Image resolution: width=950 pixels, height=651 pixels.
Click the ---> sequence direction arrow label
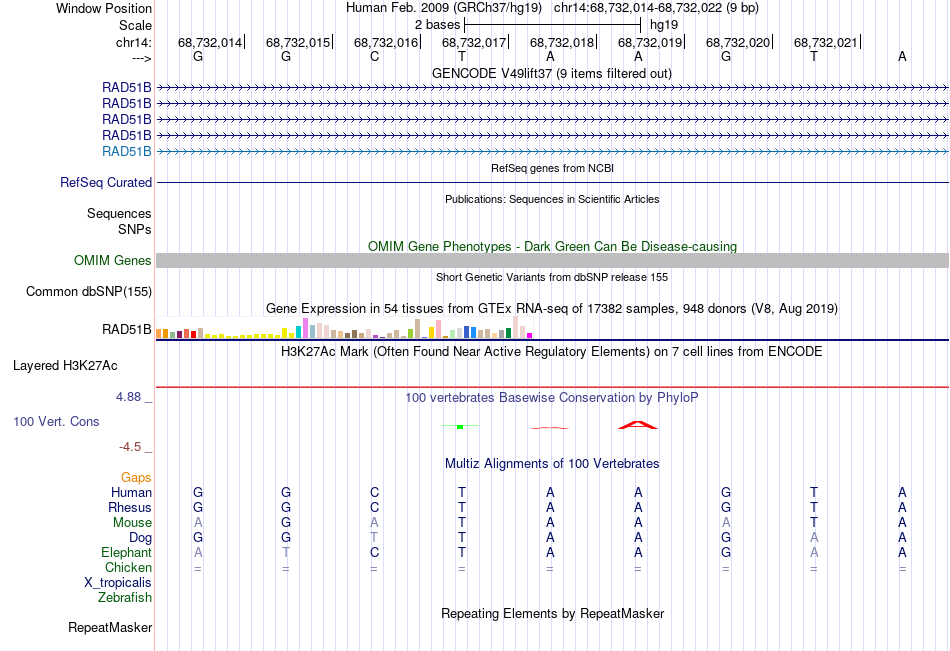point(141,58)
